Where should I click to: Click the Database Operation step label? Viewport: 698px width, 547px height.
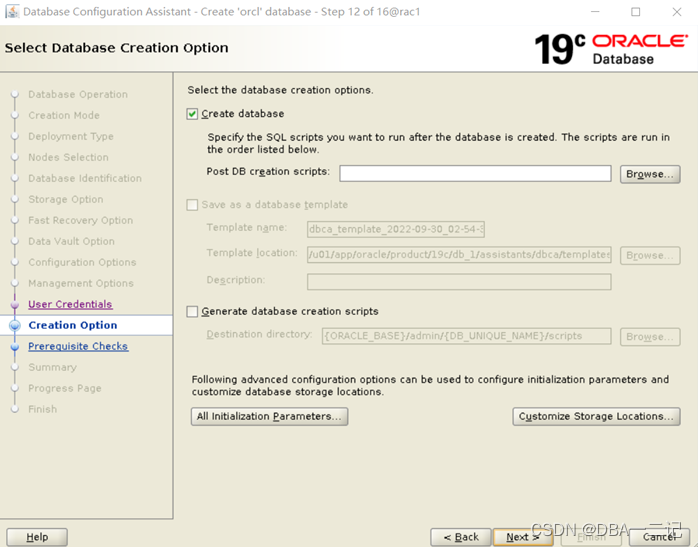(x=78, y=94)
